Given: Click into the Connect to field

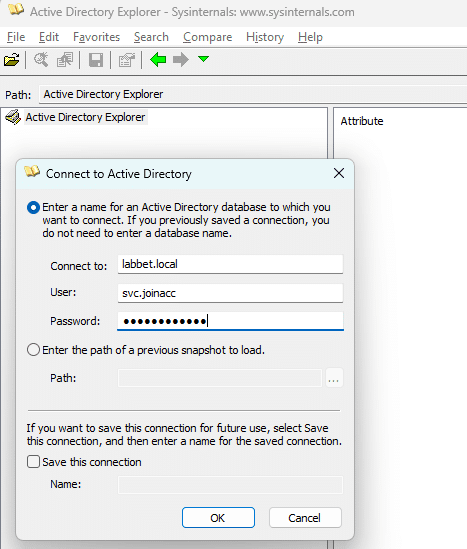Looking at the screenshot, I should pyautogui.click(x=230, y=264).
